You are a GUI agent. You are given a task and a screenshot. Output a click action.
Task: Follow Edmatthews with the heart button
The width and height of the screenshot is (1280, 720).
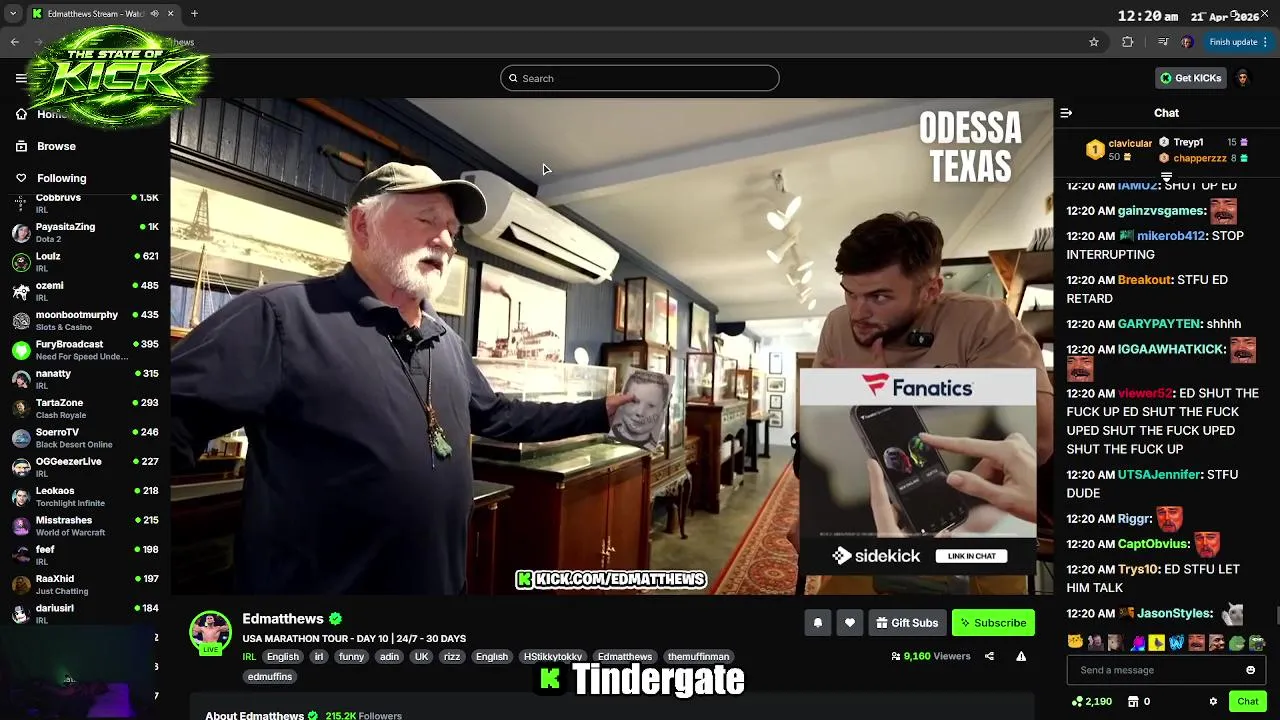click(x=850, y=623)
